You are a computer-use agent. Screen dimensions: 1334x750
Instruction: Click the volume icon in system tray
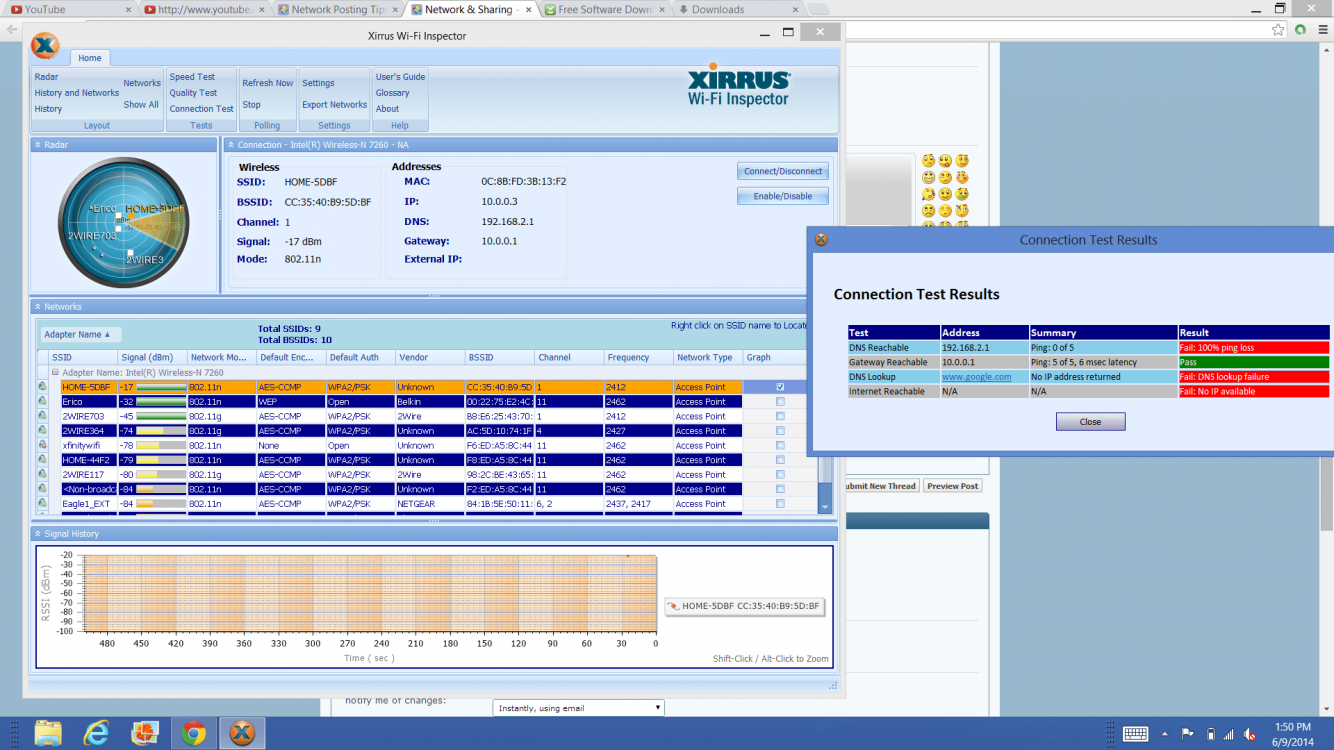coord(1251,734)
